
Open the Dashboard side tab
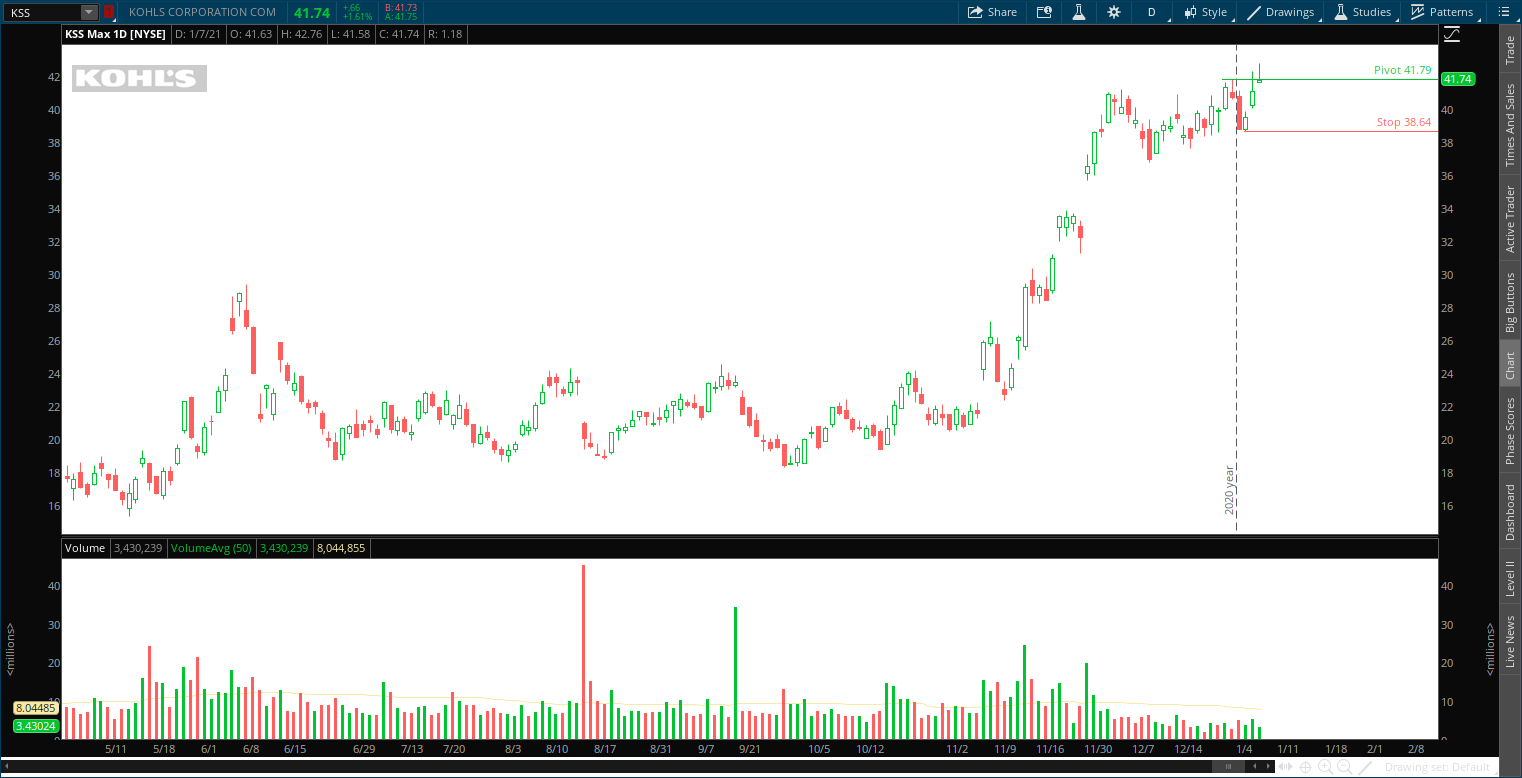1510,512
